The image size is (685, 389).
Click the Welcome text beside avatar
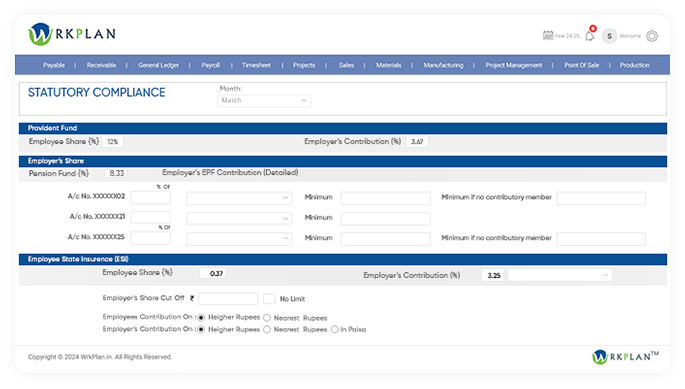630,36
